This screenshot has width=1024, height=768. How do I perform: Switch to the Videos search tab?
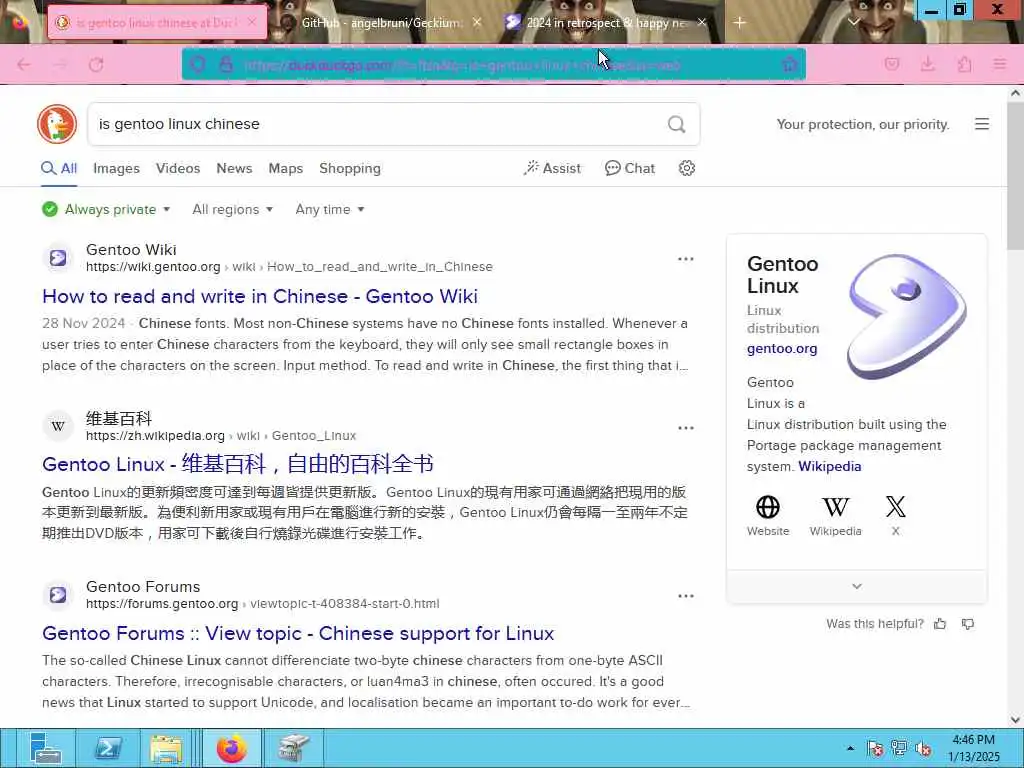click(178, 168)
